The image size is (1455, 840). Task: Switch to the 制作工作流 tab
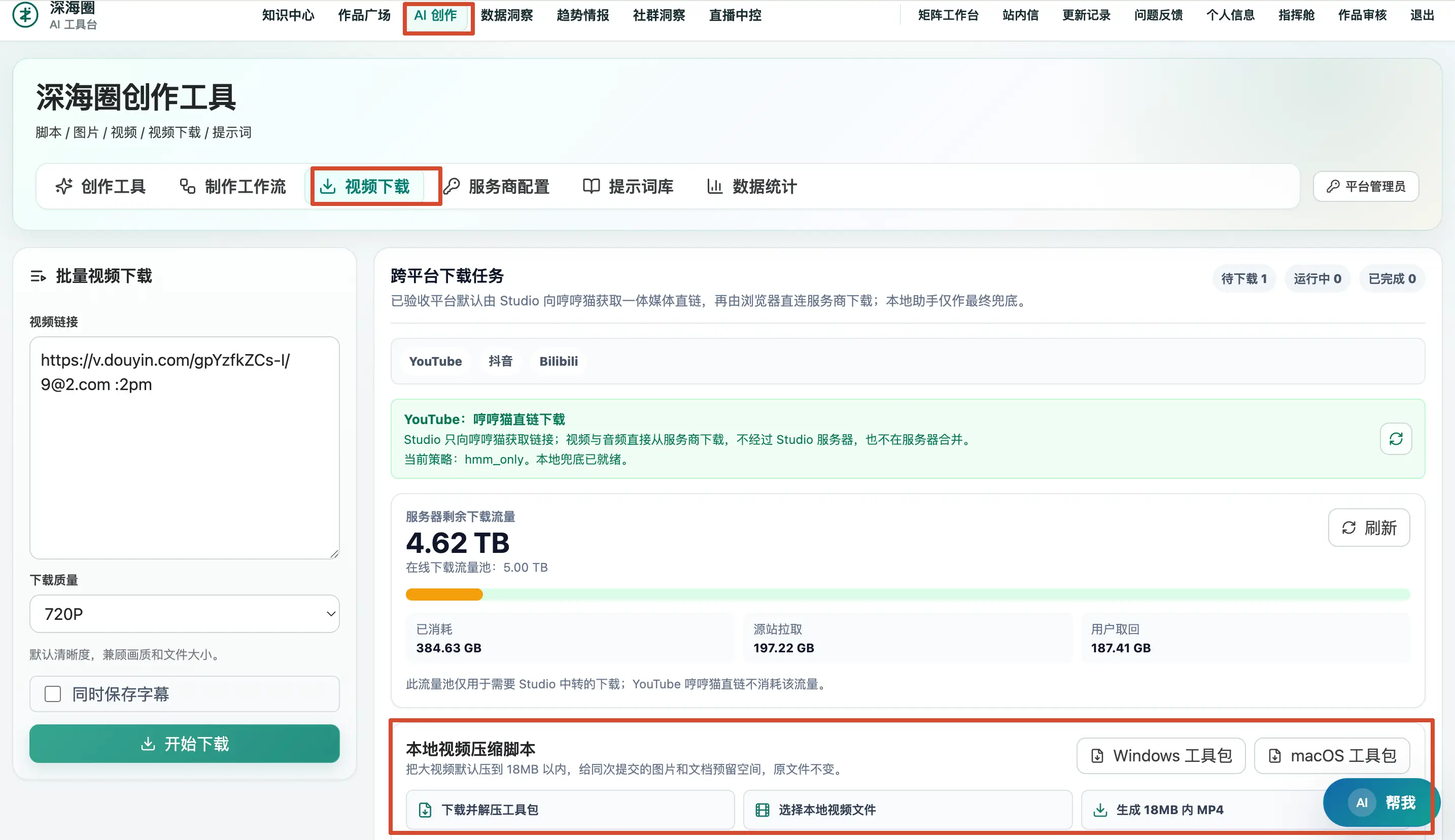click(x=232, y=186)
